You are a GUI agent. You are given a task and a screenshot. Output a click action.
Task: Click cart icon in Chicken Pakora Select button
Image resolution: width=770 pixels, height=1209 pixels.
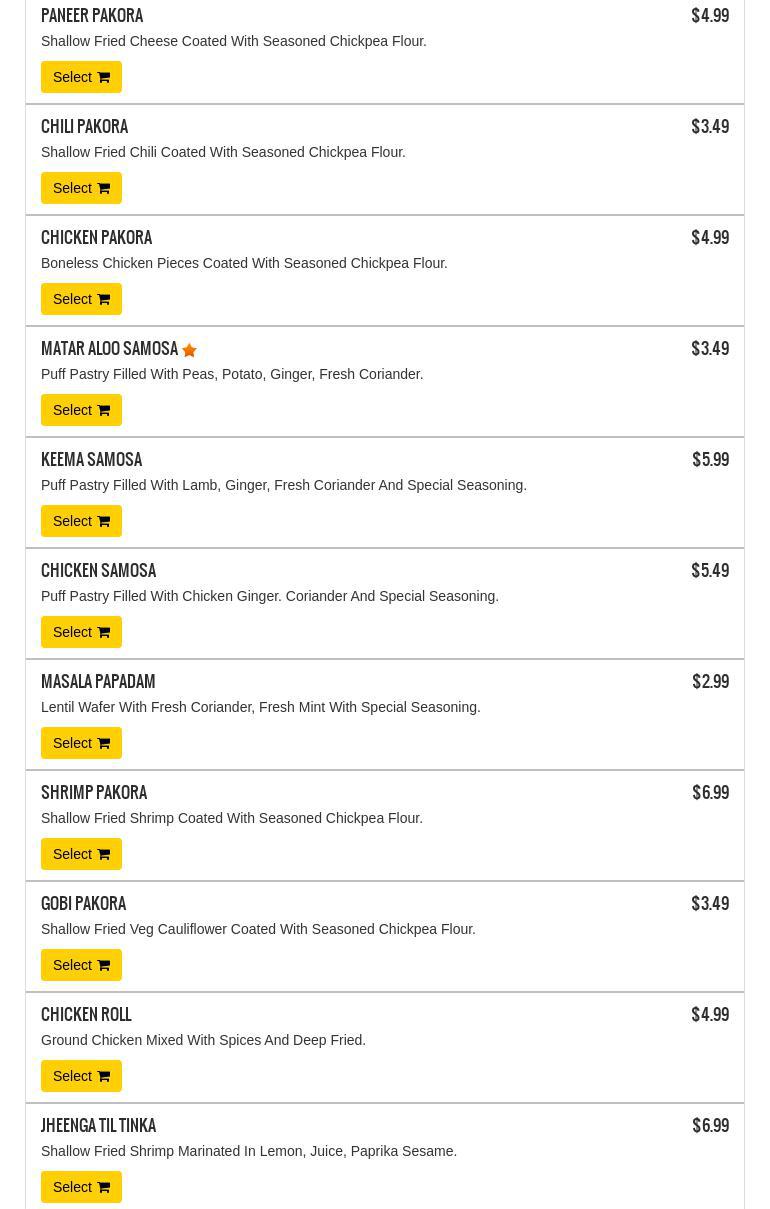tap(103, 299)
